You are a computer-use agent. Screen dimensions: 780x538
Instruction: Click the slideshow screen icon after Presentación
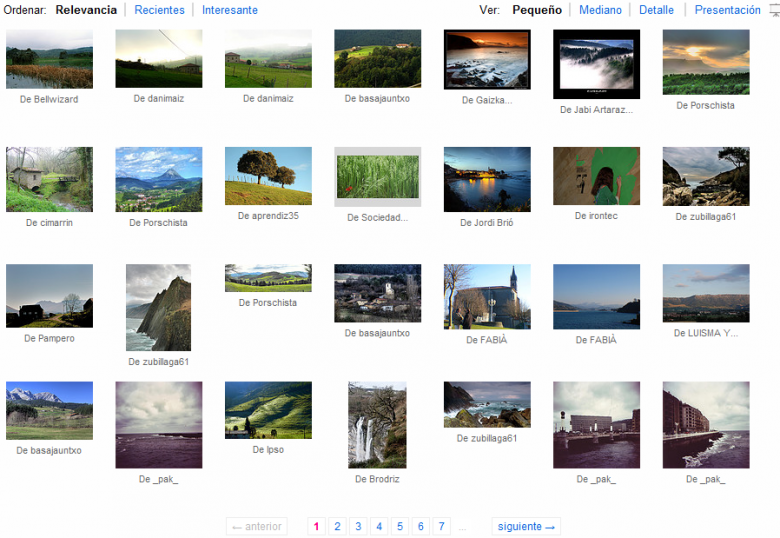(x=775, y=10)
